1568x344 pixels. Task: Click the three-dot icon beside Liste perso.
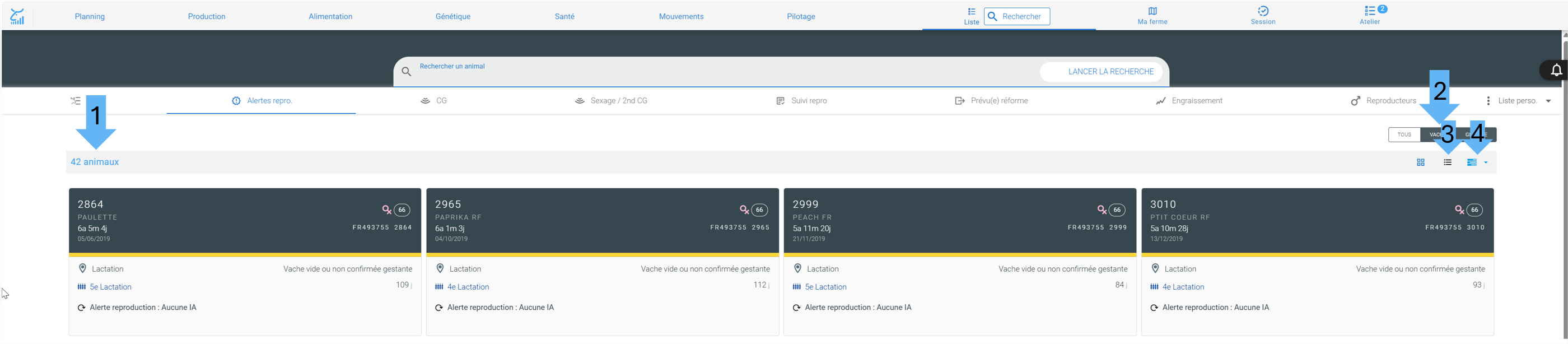point(1488,101)
